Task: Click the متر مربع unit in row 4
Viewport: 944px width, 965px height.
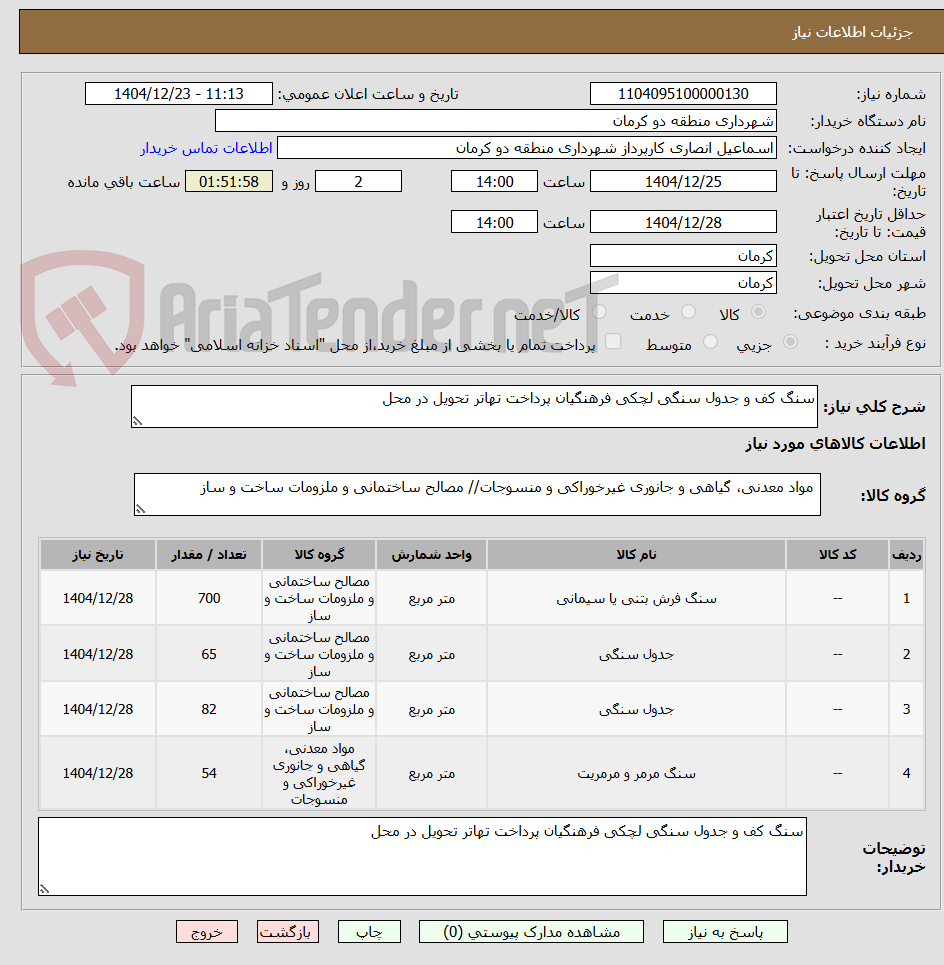Action: point(431,773)
